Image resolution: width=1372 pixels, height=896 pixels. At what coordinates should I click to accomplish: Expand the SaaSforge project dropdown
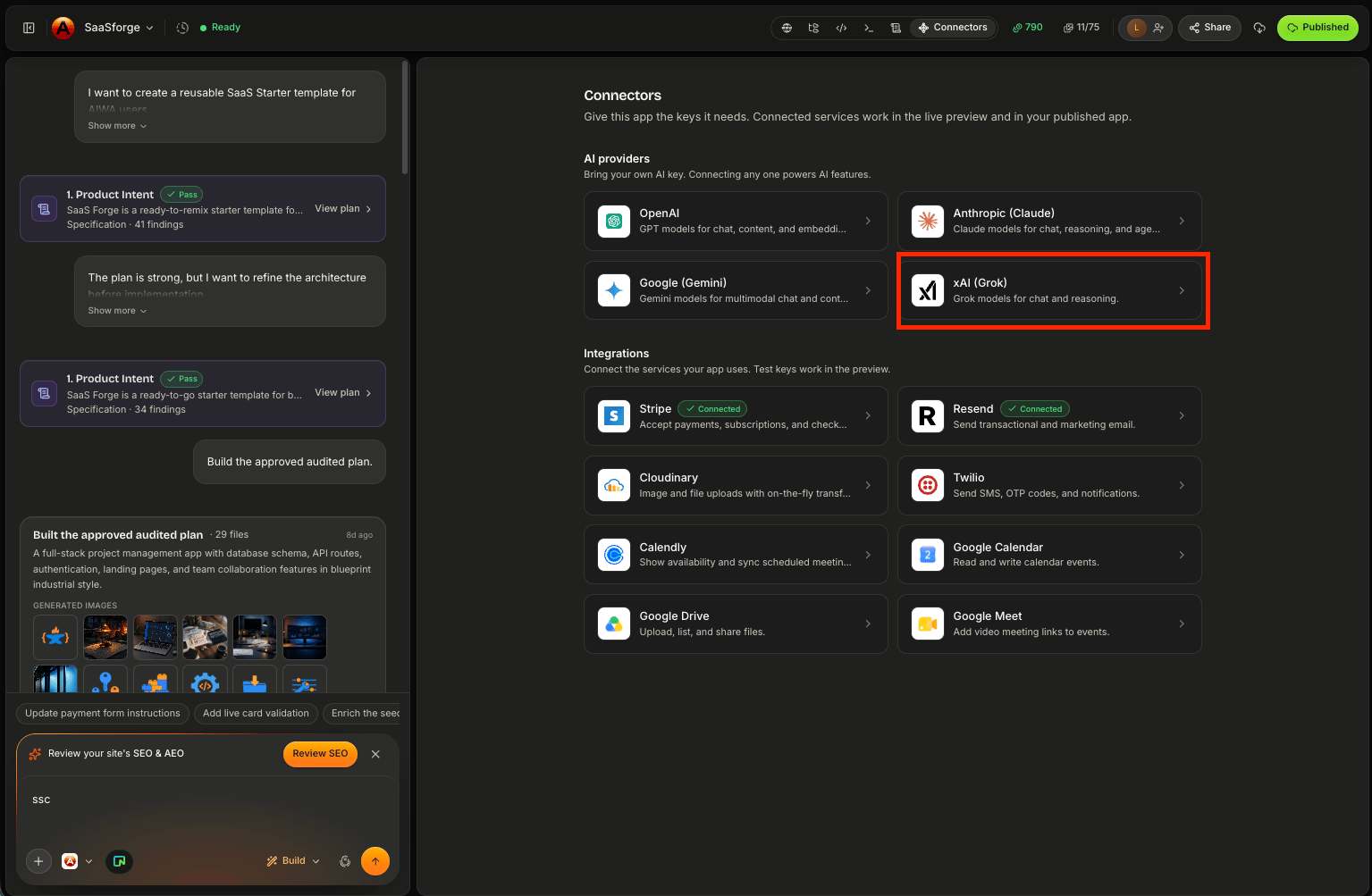click(x=119, y=28)
